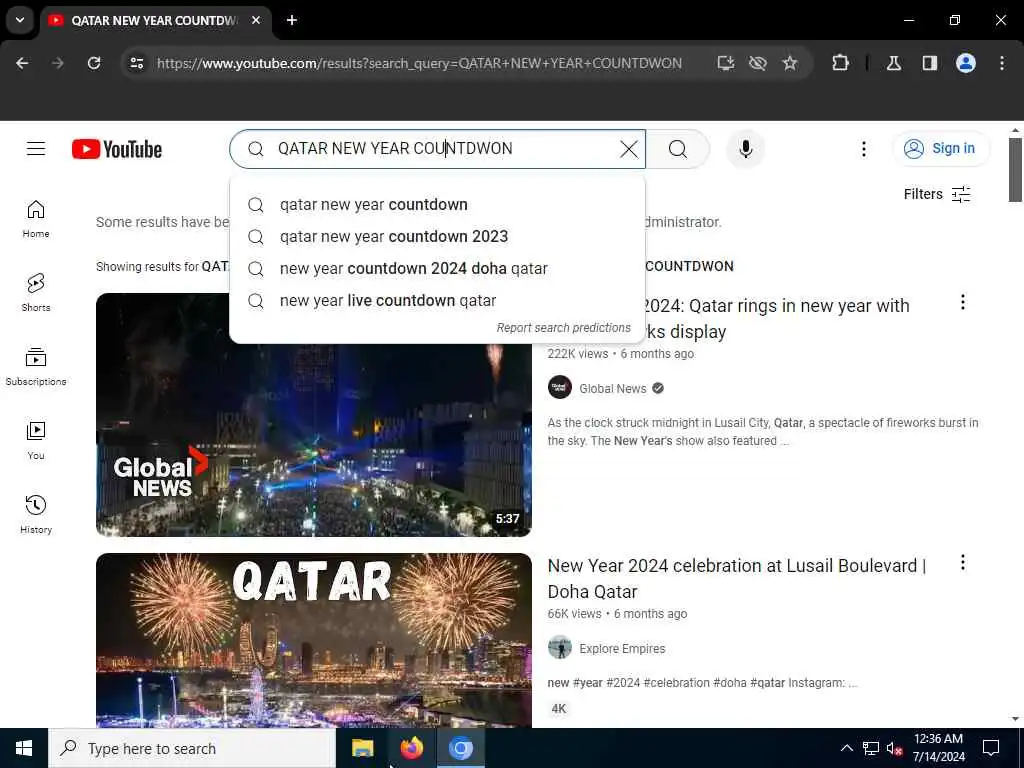
Task: Close the YouTube tab
Action: pyautogui.click(x=256, y=20)
